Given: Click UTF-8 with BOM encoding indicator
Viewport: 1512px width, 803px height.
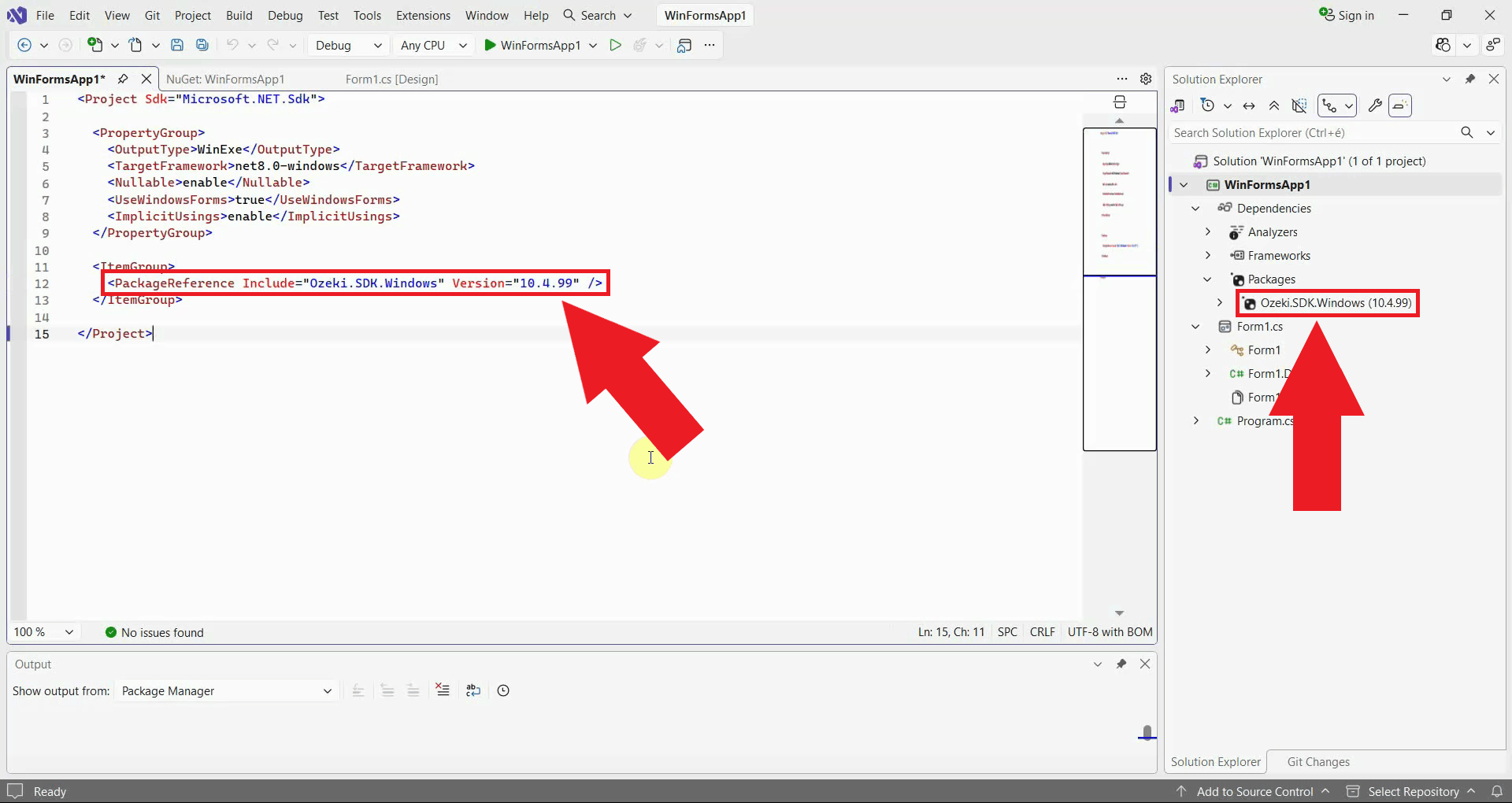Looking at the screenshot, I should point(1110,632).
